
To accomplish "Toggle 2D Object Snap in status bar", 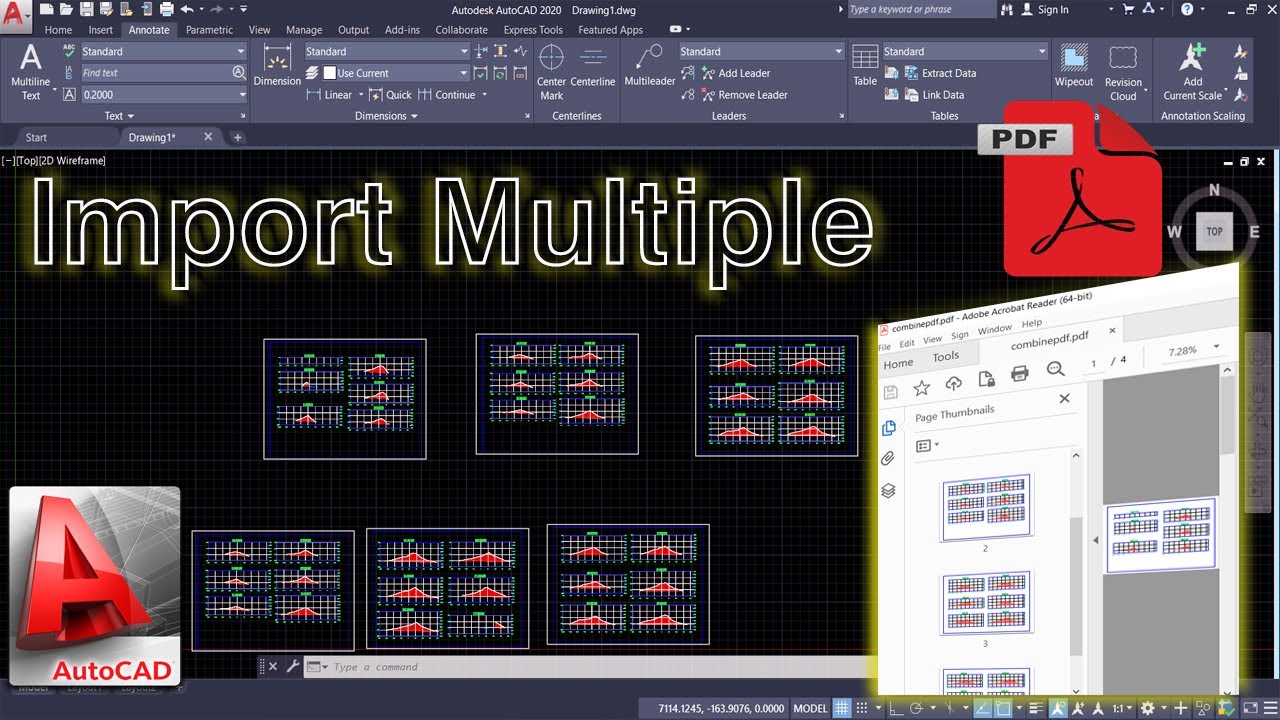I will [x=1005, y=709].
